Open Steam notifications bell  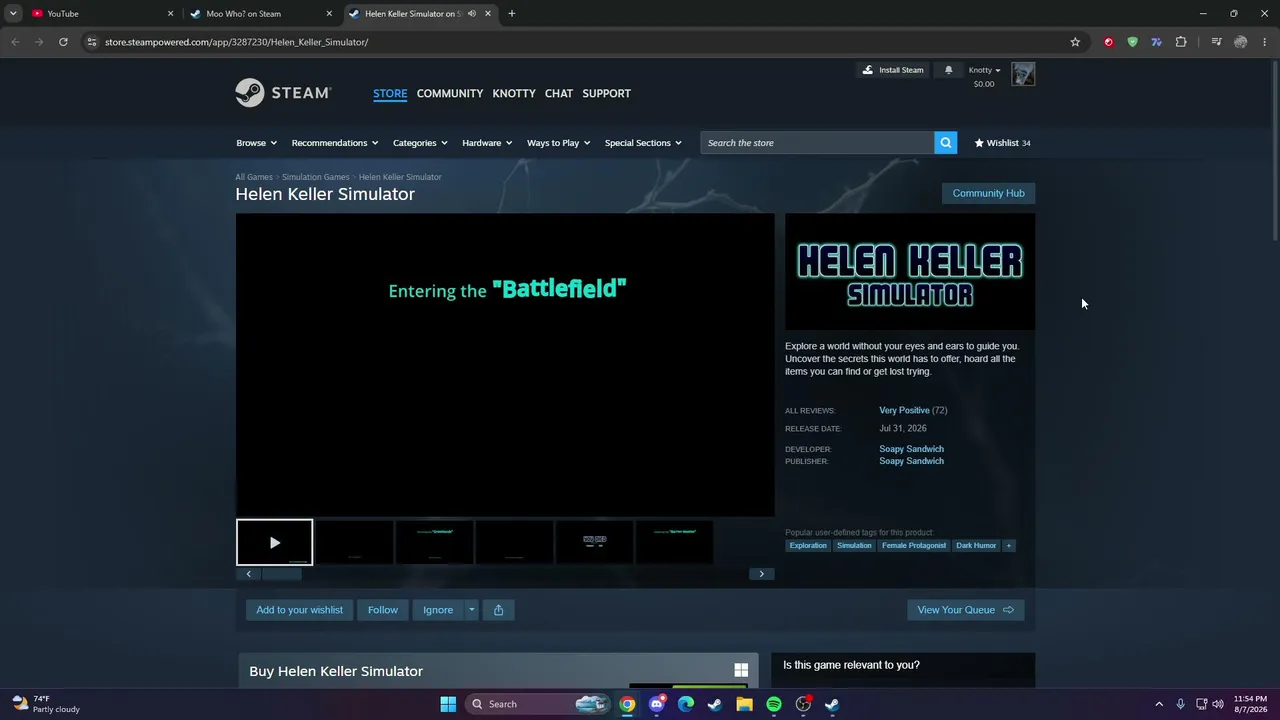click(x=948, y=70)
